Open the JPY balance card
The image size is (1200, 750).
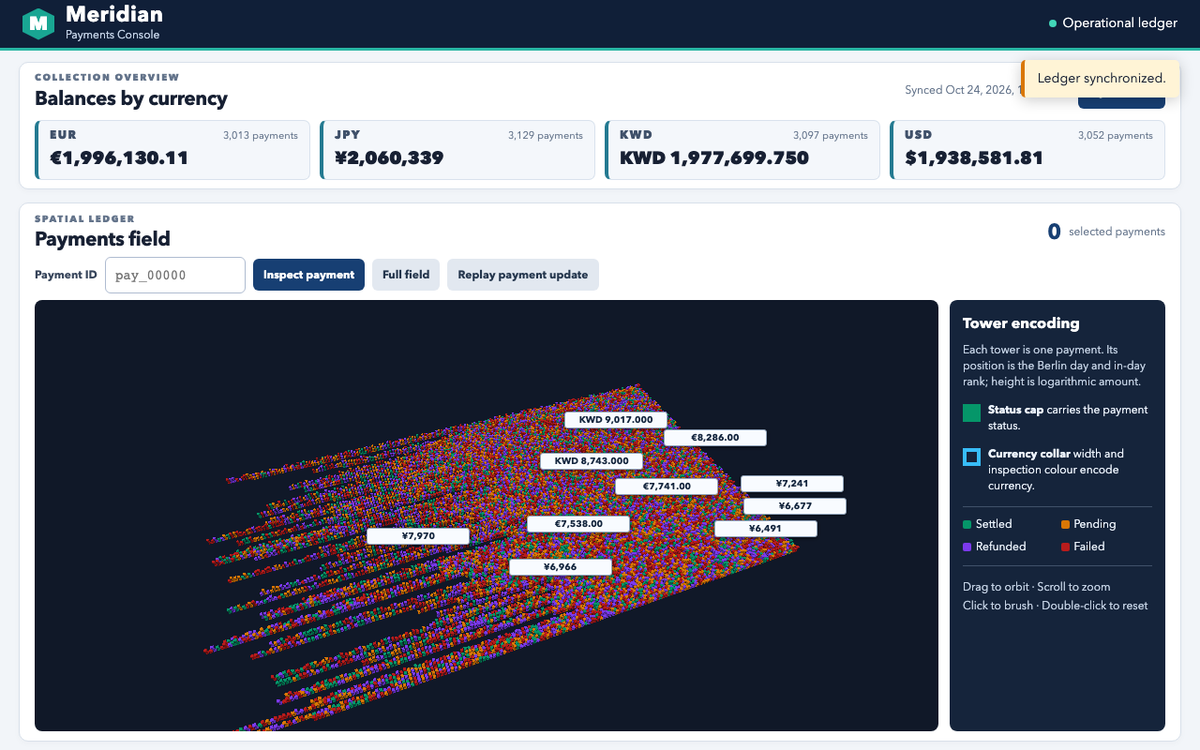click(457, 150)
